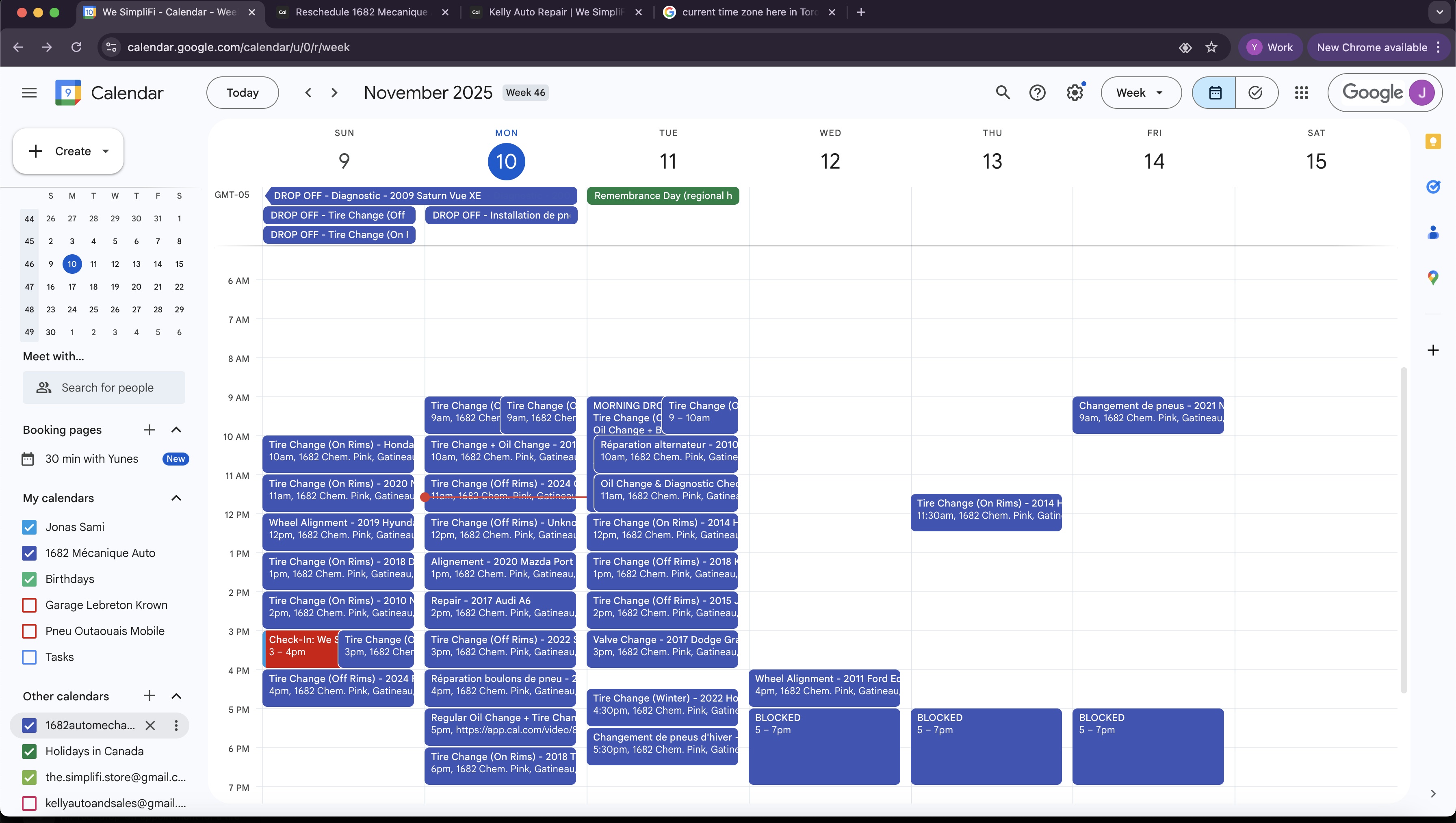Switch to the Tasks view icon

click(x=1255, y=93)
